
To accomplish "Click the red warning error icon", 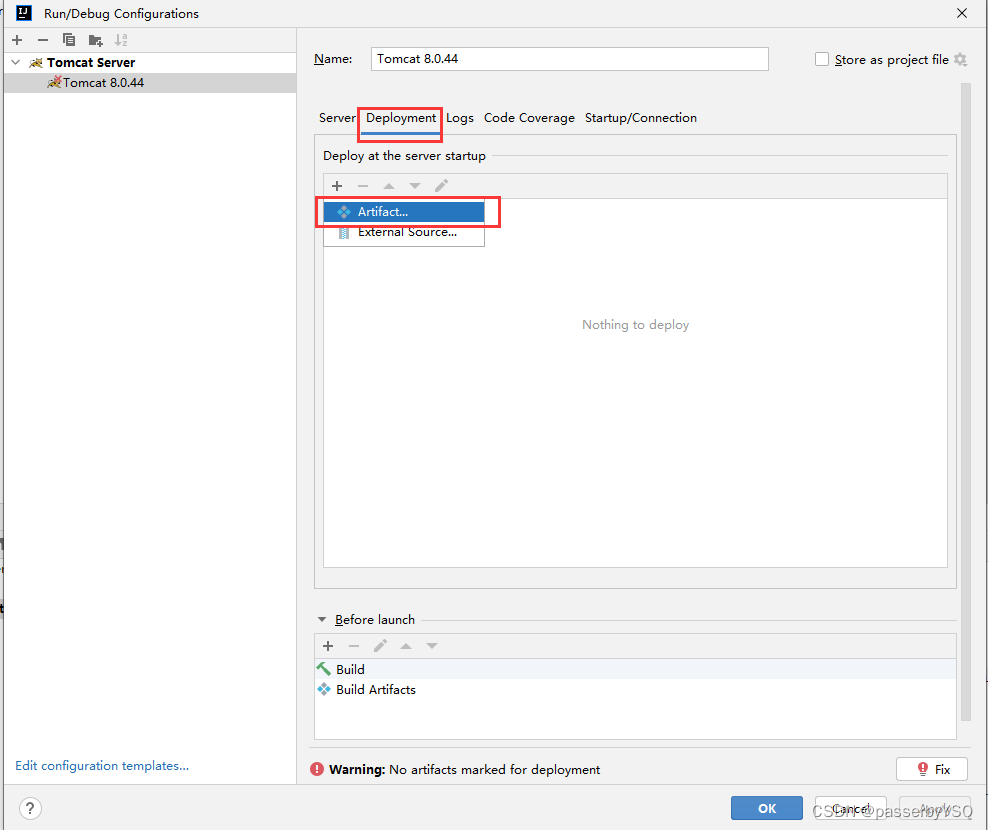I will [317, 769].
